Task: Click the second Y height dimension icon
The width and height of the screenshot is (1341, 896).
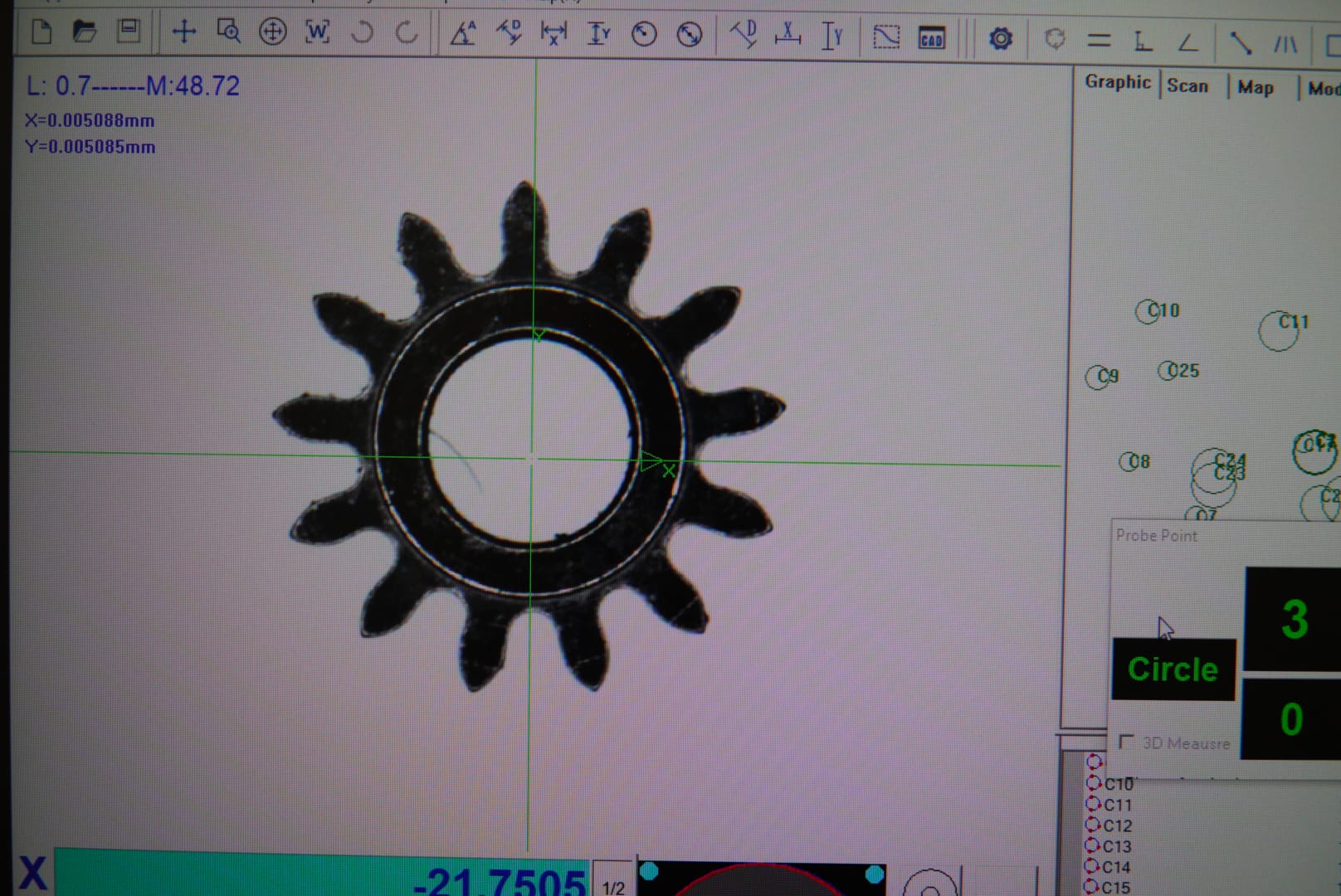Action: pyautogui.click(x=832, y=36)
